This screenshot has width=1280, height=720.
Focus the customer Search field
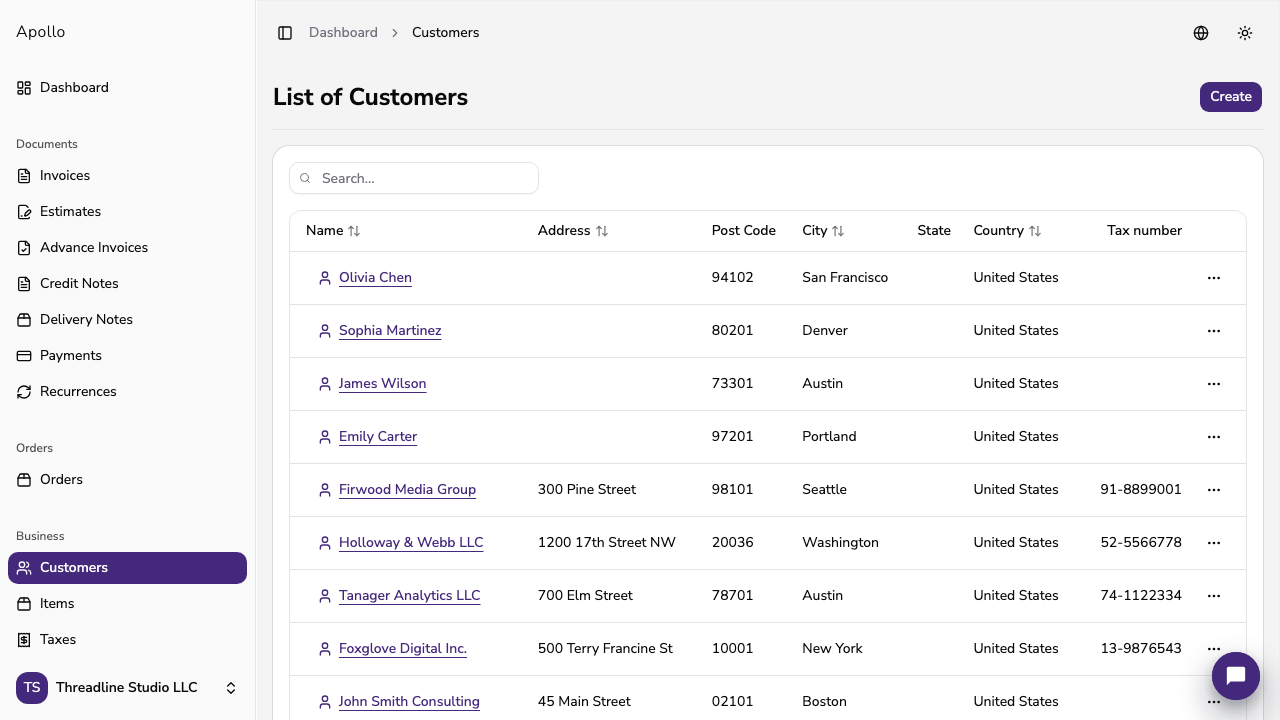(x=414, y=178)
